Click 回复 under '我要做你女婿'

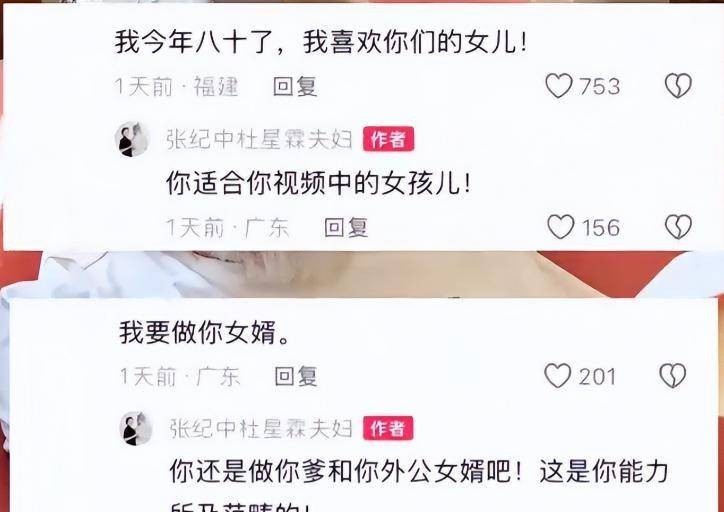pos(296,376)
